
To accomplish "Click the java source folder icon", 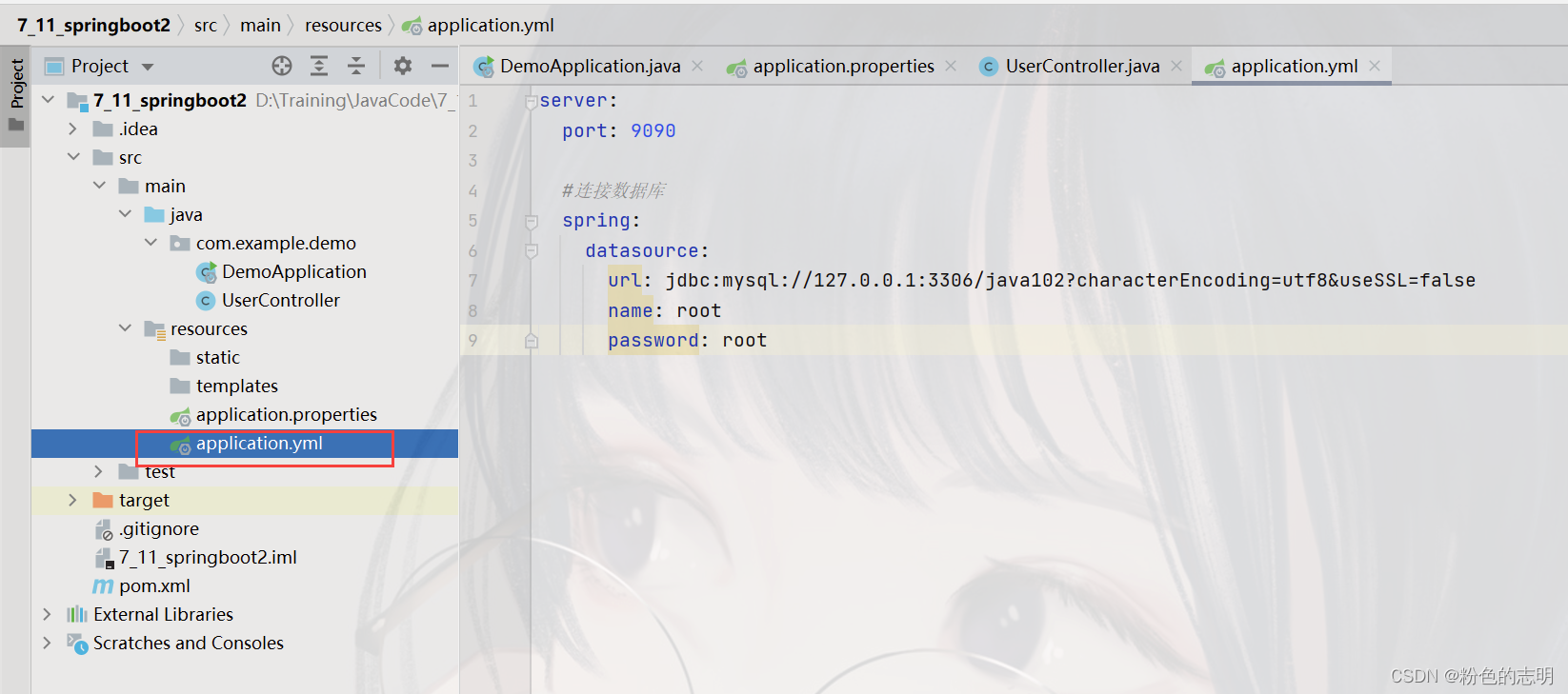I will [154, 214].
